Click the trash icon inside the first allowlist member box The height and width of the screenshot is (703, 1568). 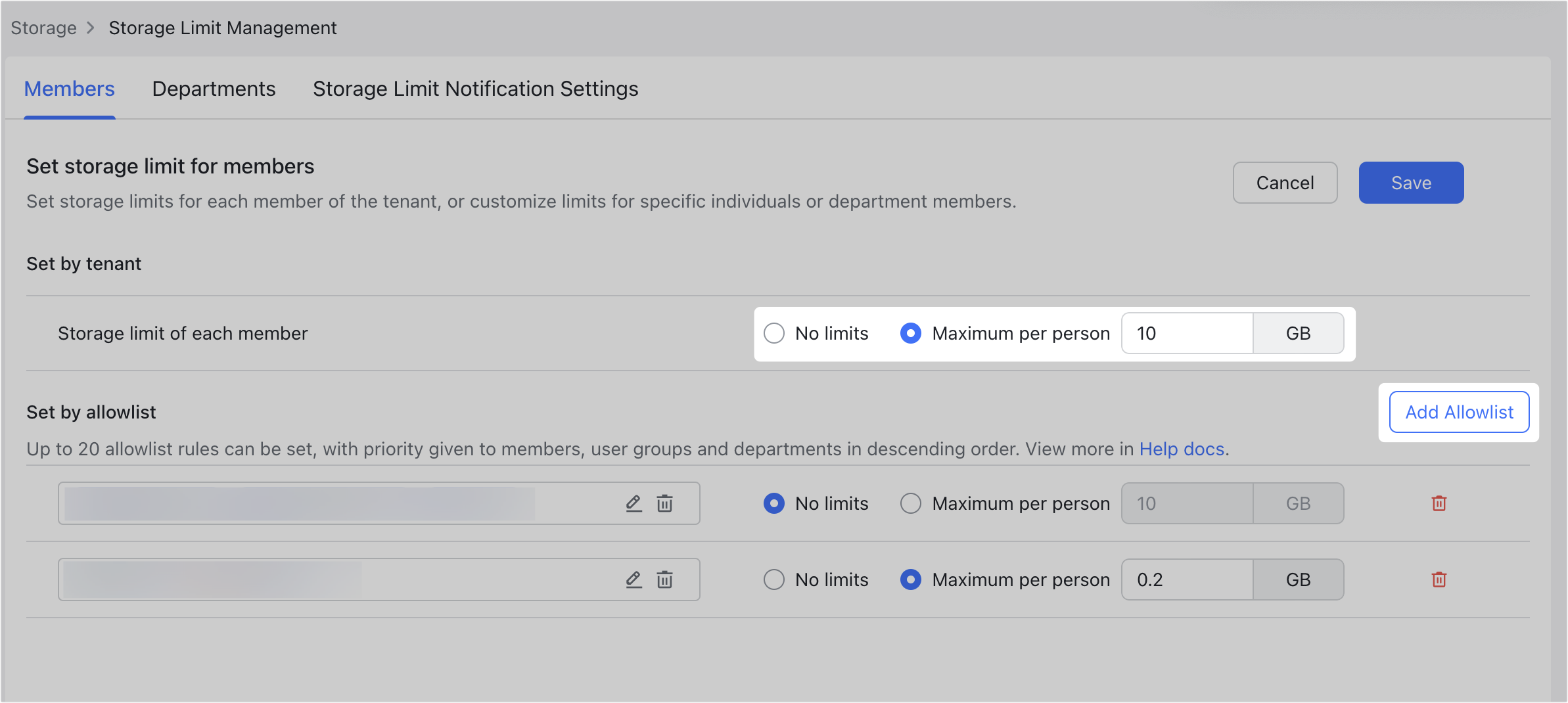point(664,503)
